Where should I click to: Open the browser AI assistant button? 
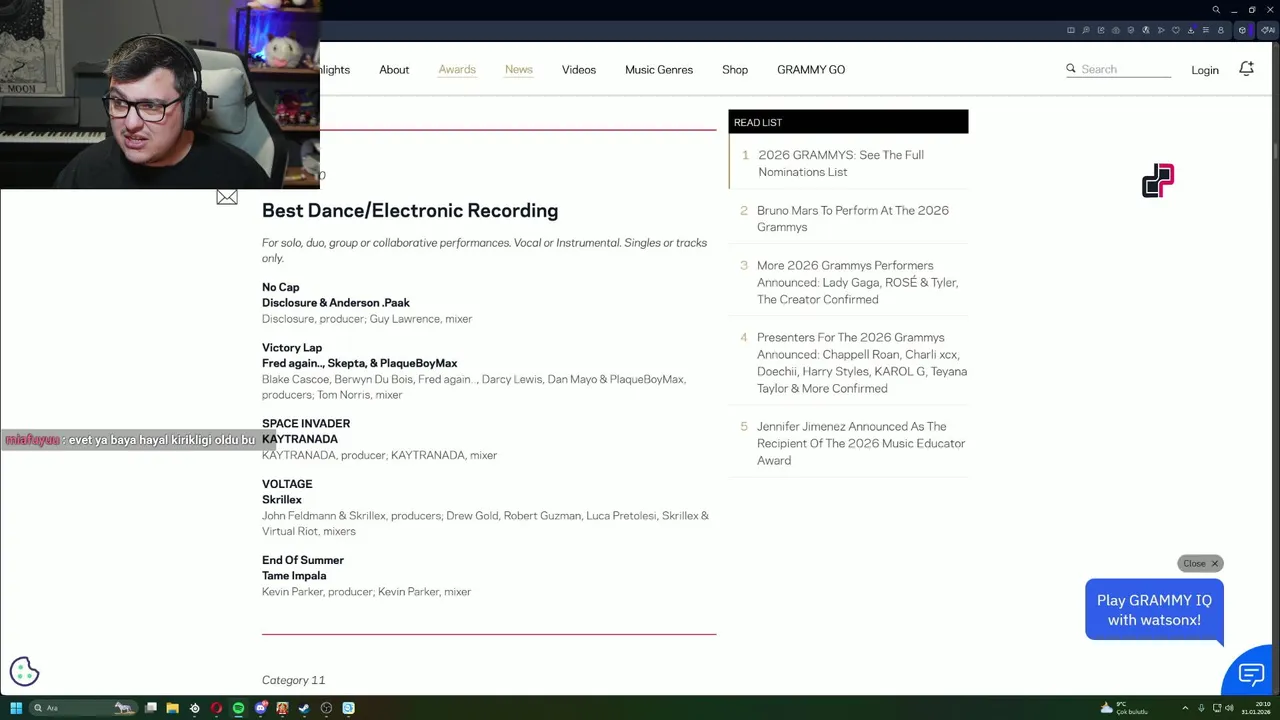(x=1268, y=30)
